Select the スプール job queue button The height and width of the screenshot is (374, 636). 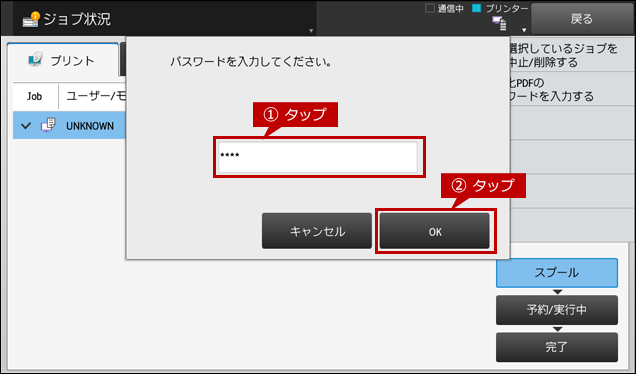(556, 273)
